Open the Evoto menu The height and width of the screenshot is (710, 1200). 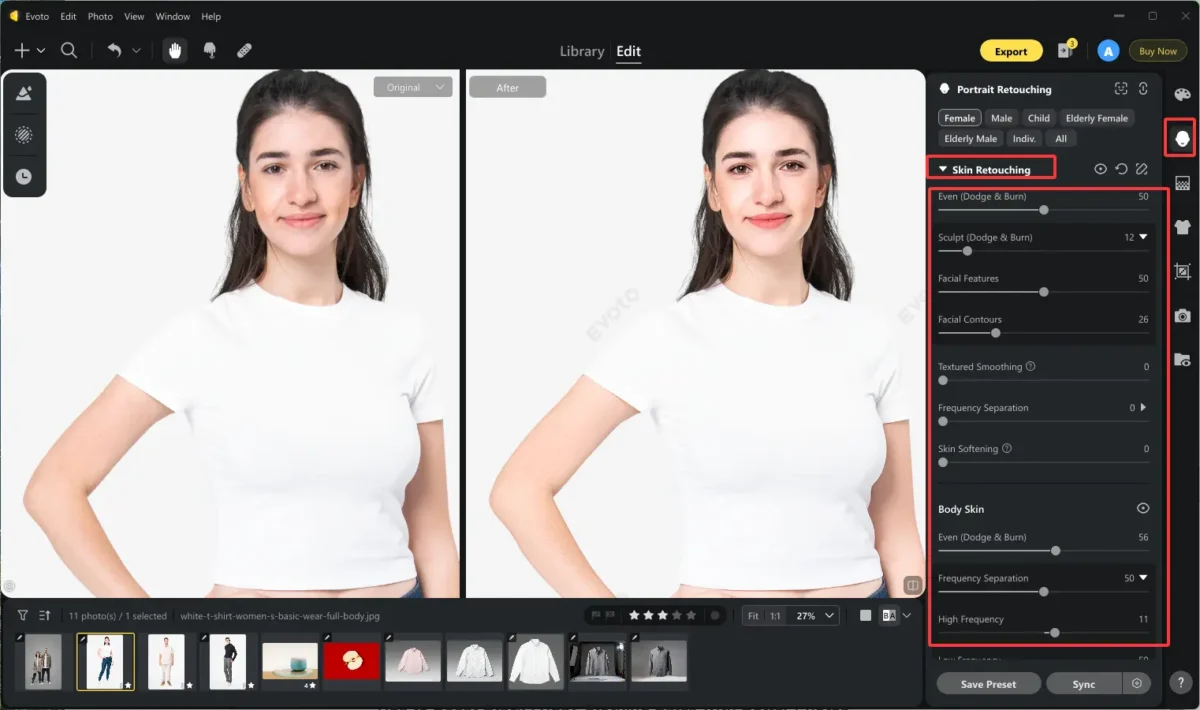coord(37,17)
